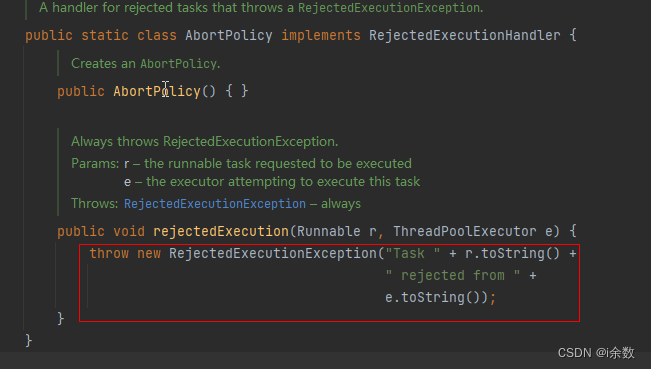Click the throw keyword

(109, 253)
